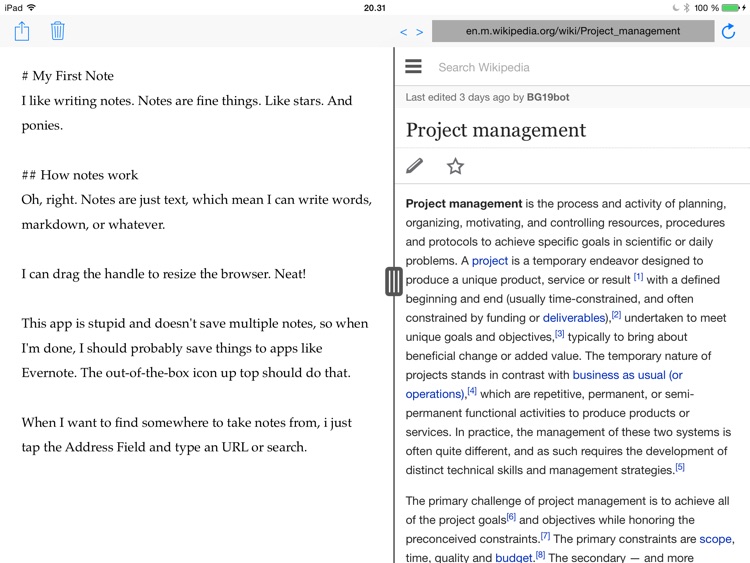Tap citation reference [5]

pyautogui.click(x=680, y=467)
